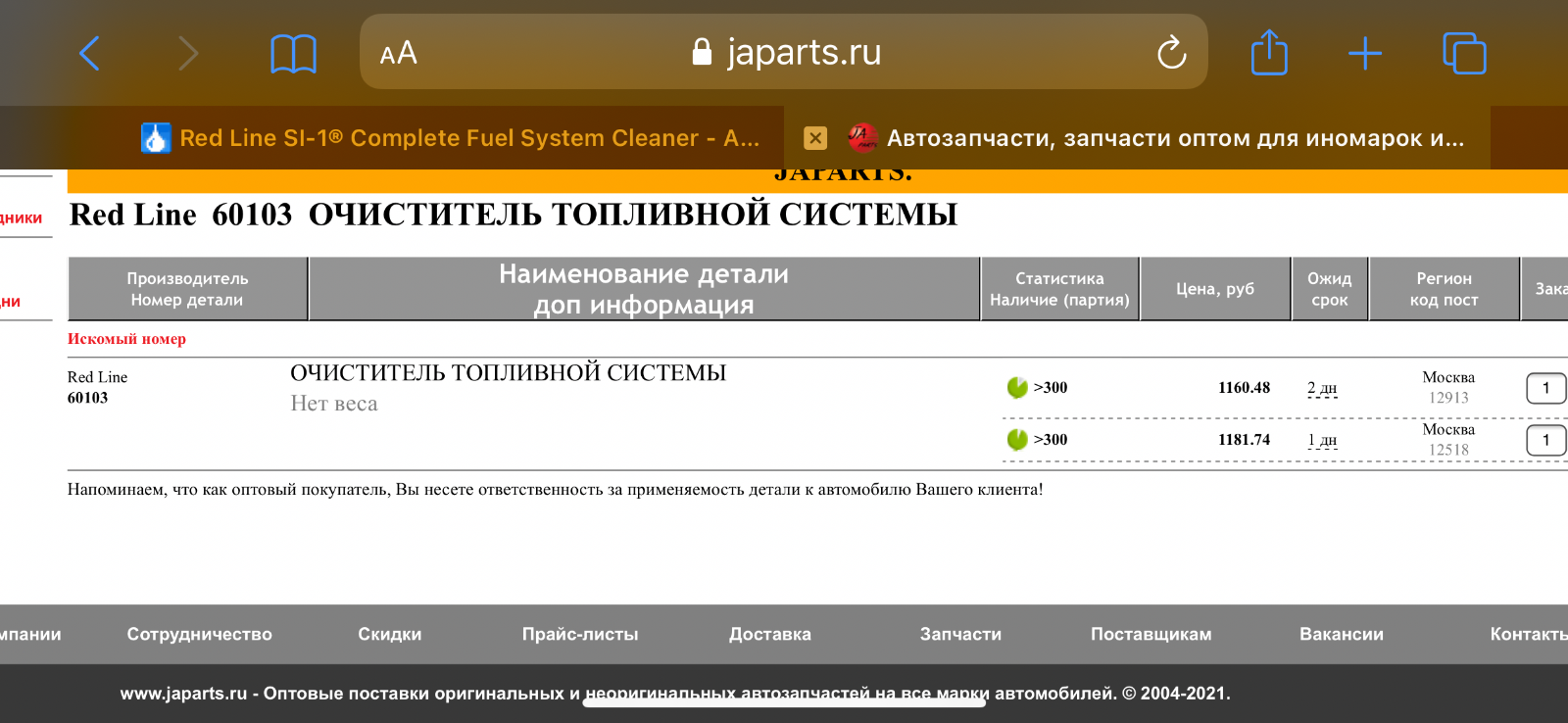Tap the padlock icon beside japarts.ru
Image resolution: width=1568 pixels, height=723 pixels.
(702, 51)
